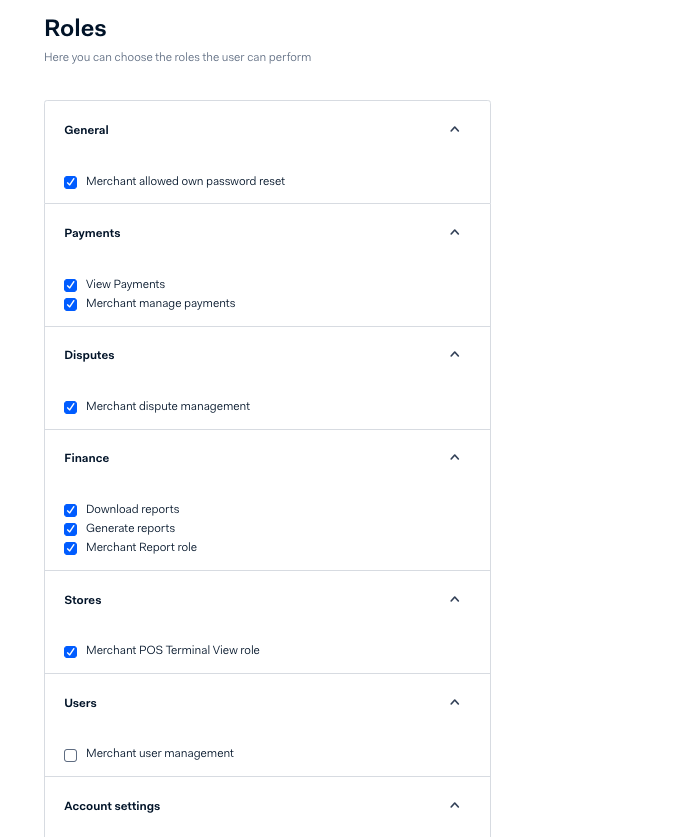
Task: Toggle the Download reports checkbox
Action: point(71,510)
